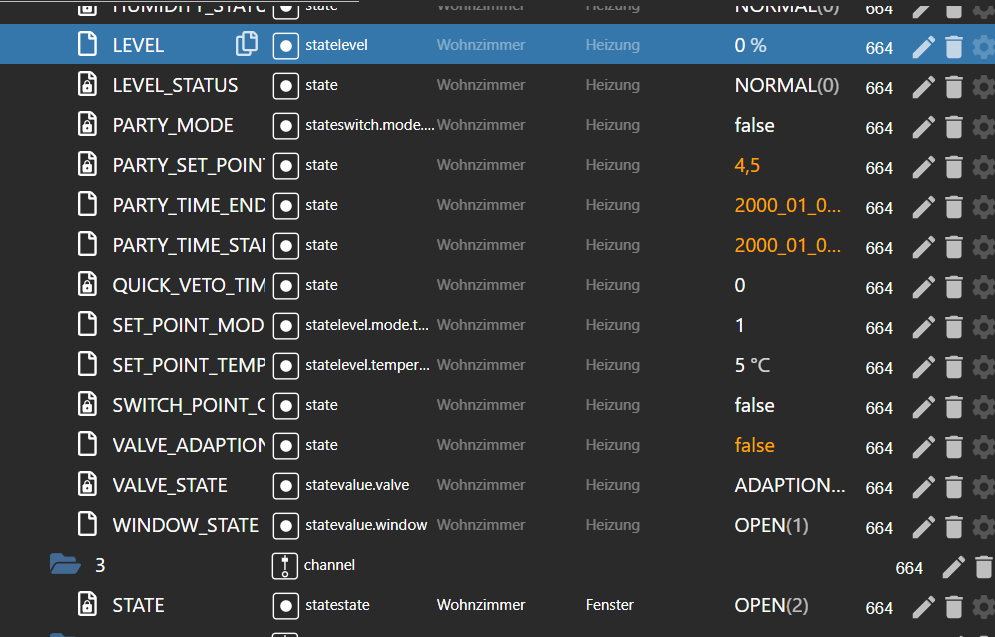This screenshot has width=995, height=637.
Task: Click the orange 4,5 PARTY_SET_POINT value
Action: (747, 165)
